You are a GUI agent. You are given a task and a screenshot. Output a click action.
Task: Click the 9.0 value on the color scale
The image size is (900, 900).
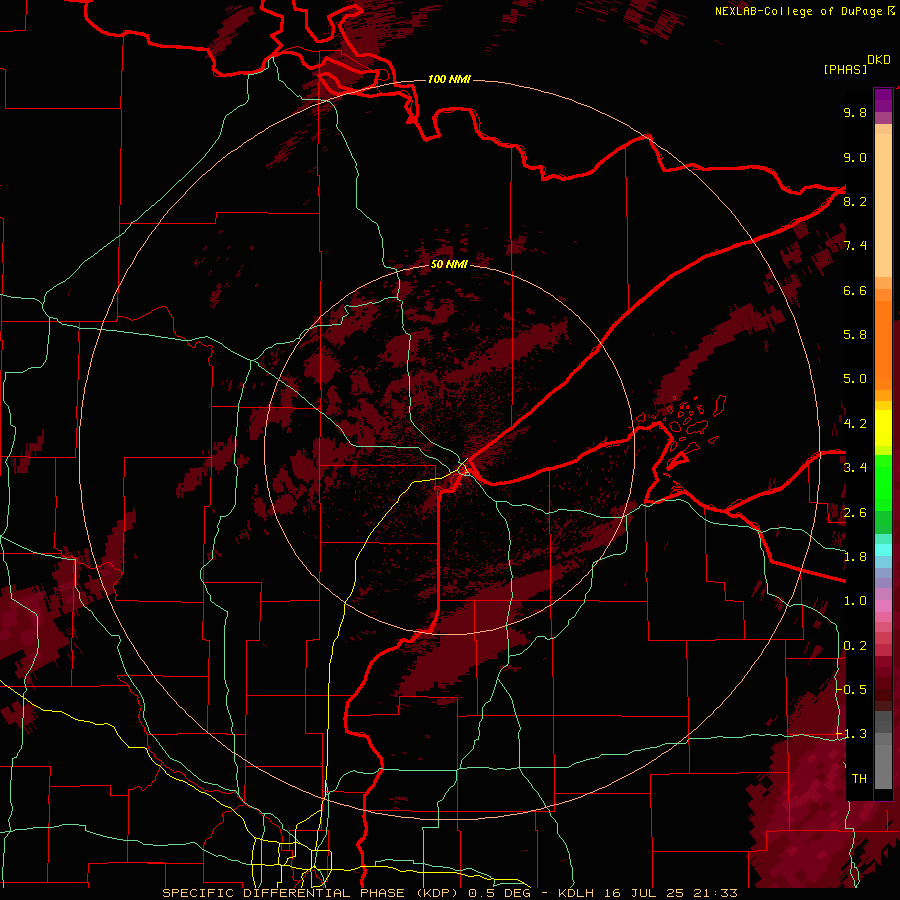[x=855, y=157]
